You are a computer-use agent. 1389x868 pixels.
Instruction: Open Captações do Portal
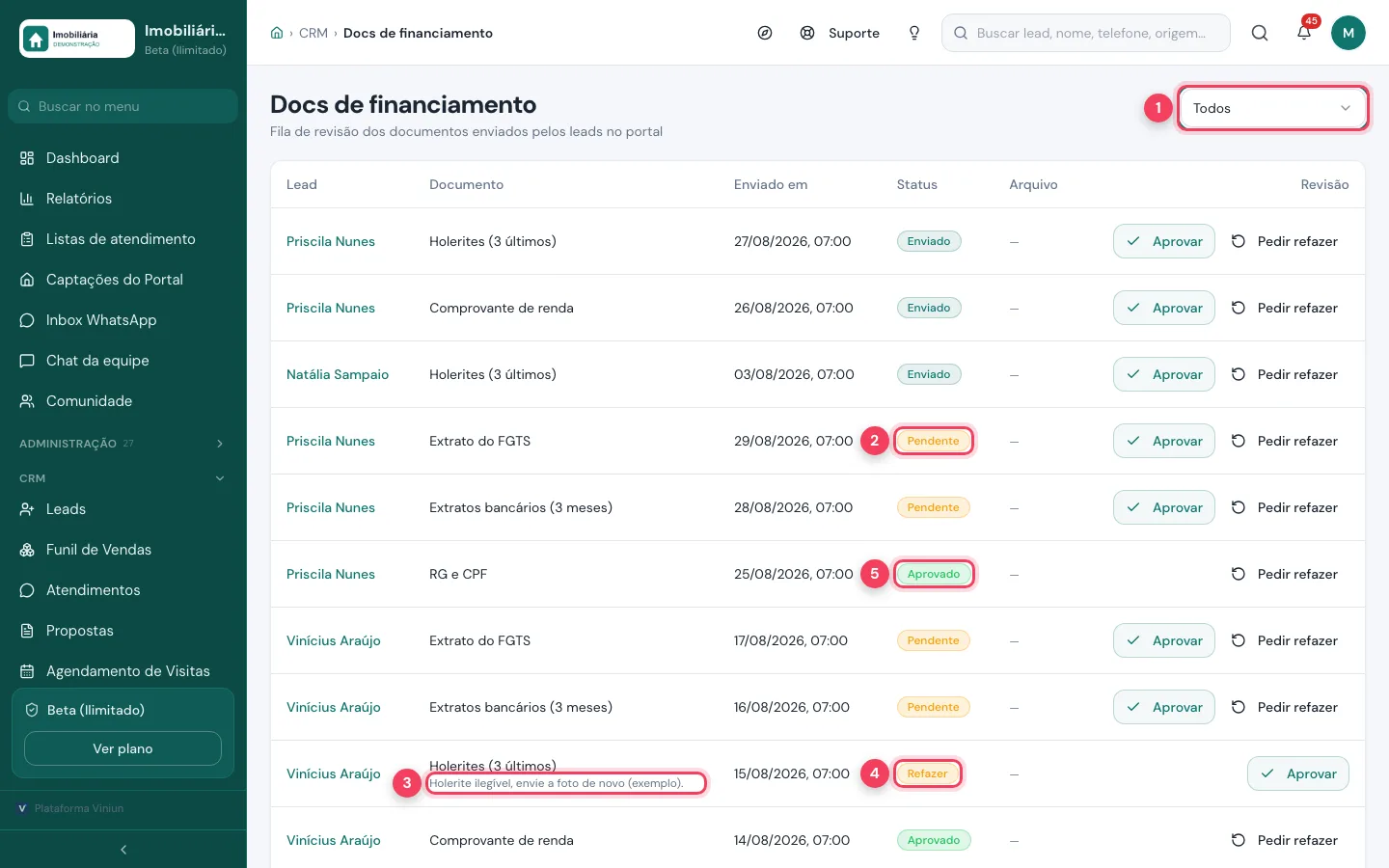[123, 280]
